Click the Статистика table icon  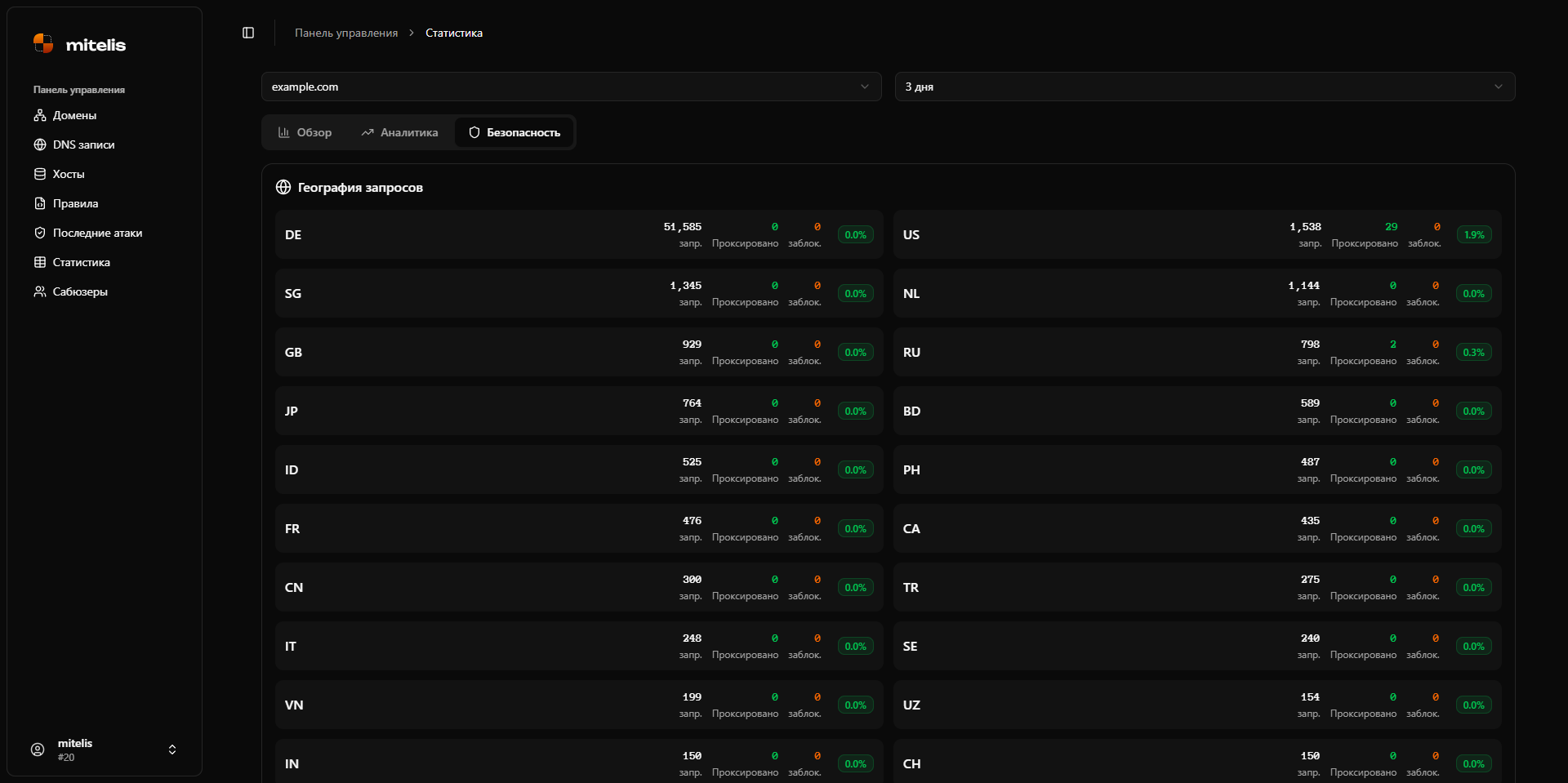[x=39, y=262]
